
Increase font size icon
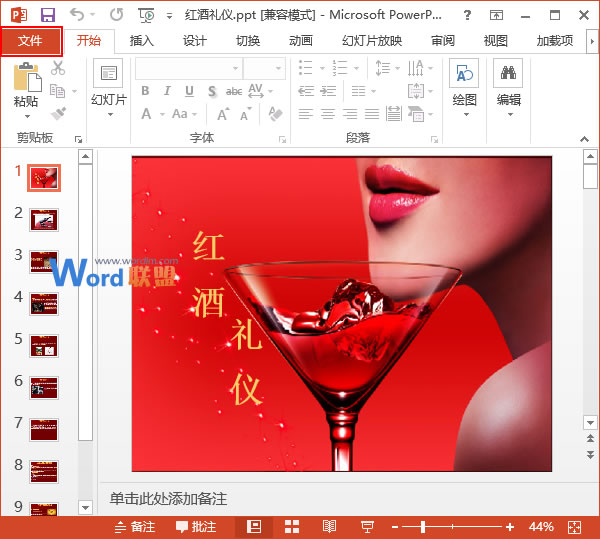223,114
